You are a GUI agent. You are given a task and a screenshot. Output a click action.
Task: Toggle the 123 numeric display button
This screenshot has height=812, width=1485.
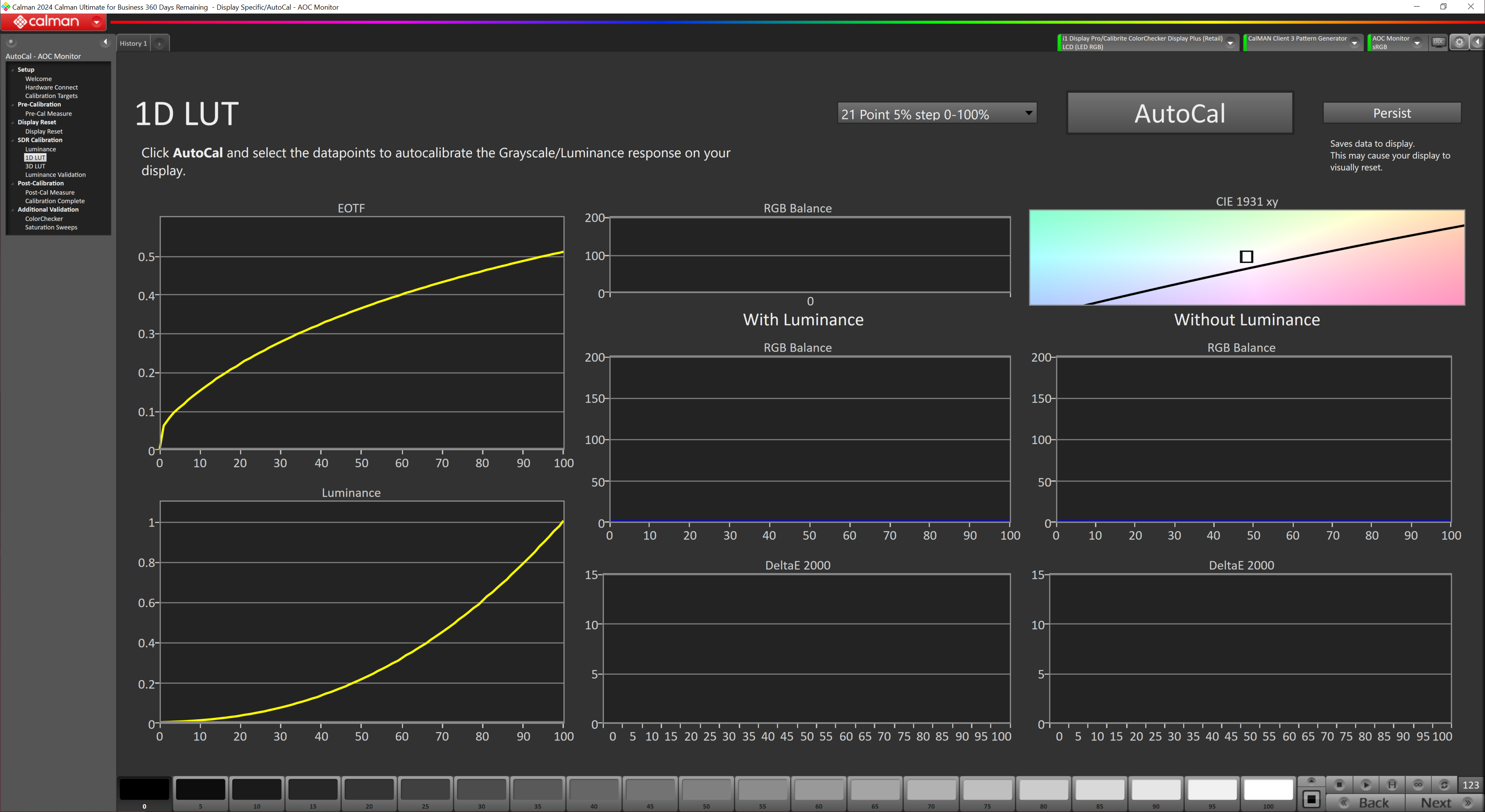pyautogui.click(x=1470, y=784)
